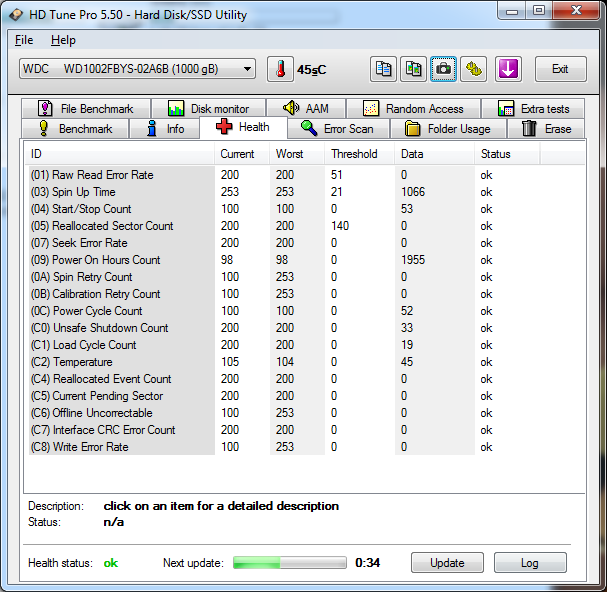
Task: Click the Disk monitor chart icon
Action: point(176,108)
